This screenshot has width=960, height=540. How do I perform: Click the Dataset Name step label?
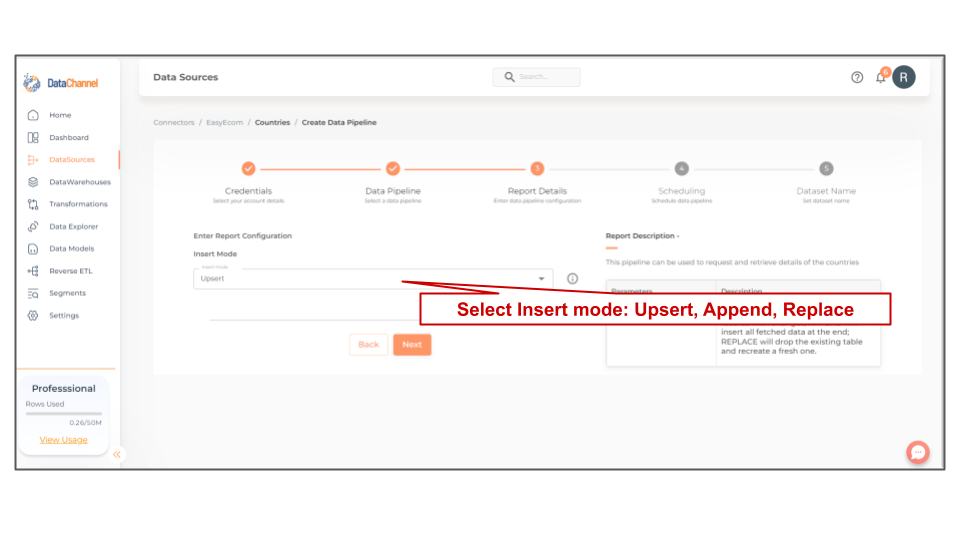click(826, 191)
